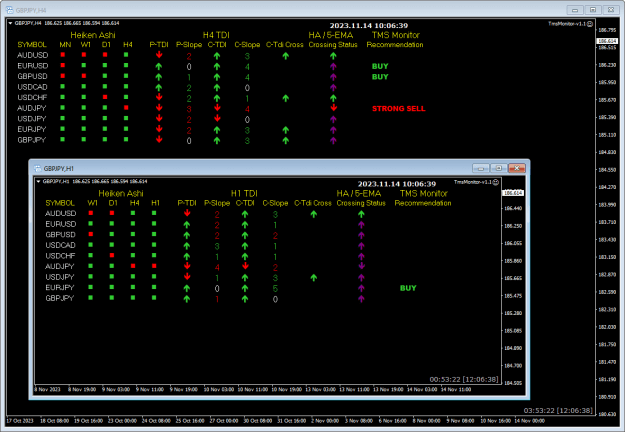Click AUDJPY red C-TDI arrow in H4 window
The width and height of the screenshot is (625, 432).
[x=217, y=108]
